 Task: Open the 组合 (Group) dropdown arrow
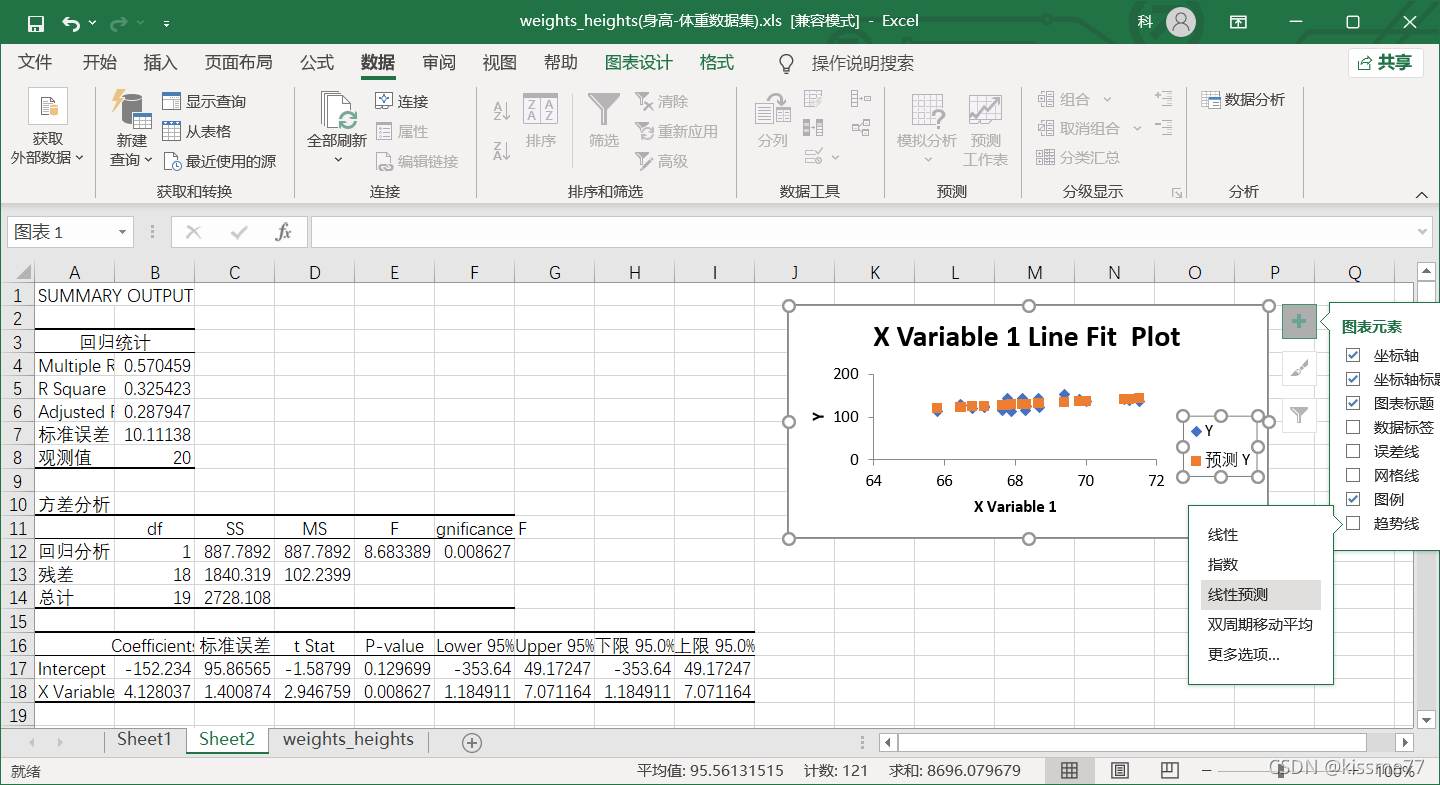point(1107,99)
